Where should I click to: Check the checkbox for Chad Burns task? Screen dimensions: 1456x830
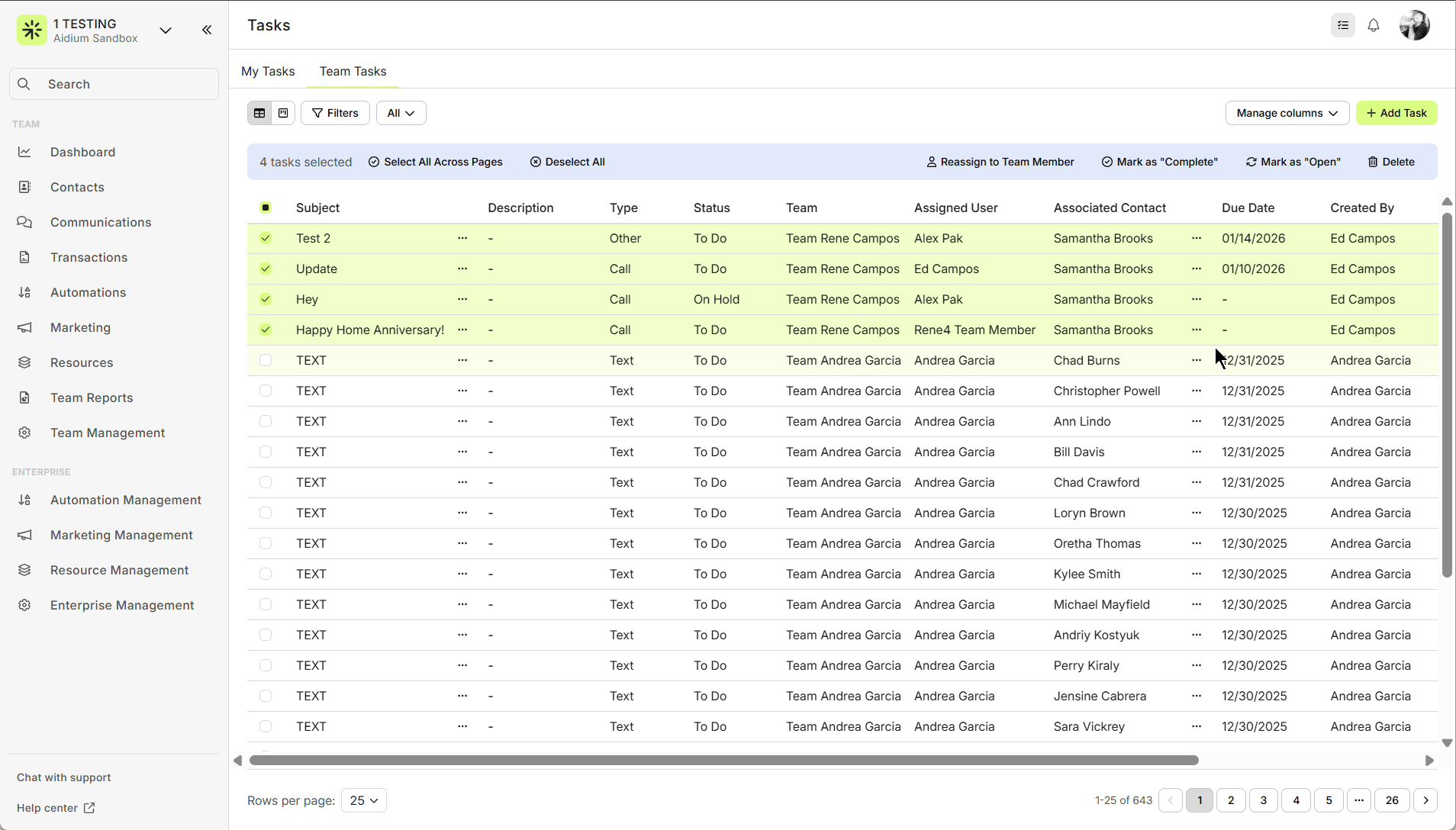(x=266, y=360)
